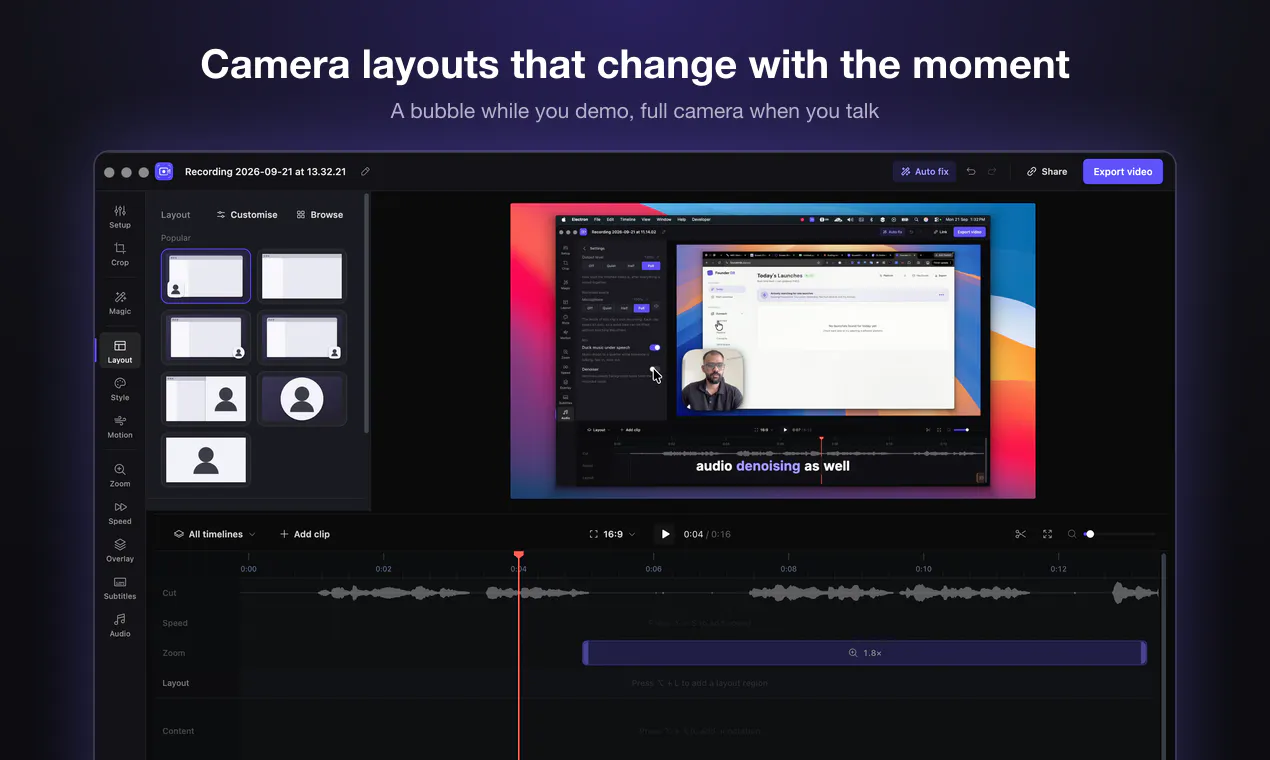Screen dimensions: 1270x760
Task: Click the Add clip button
Action: coord(305,534)
